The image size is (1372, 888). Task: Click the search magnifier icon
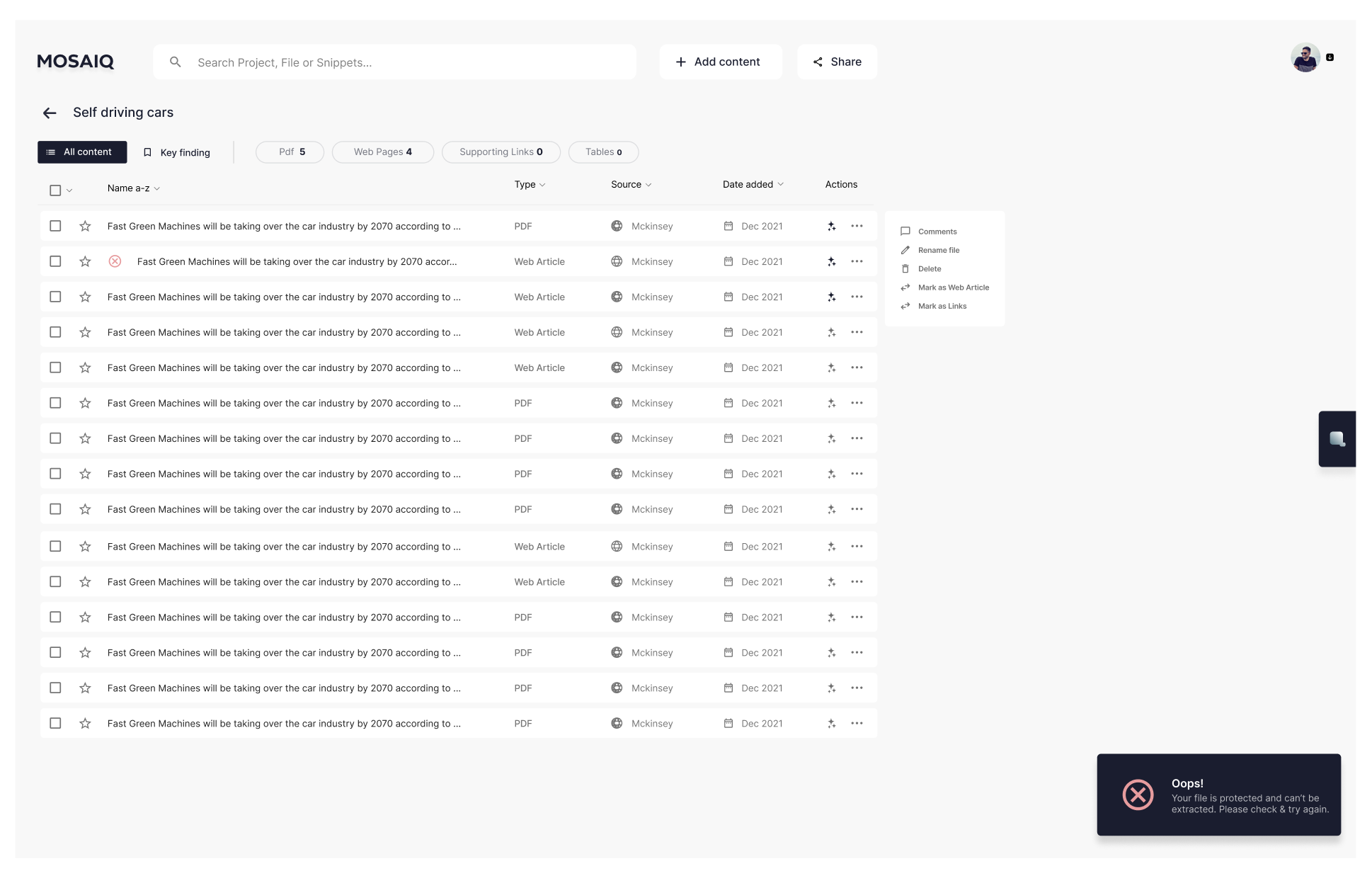pos(175,62)
